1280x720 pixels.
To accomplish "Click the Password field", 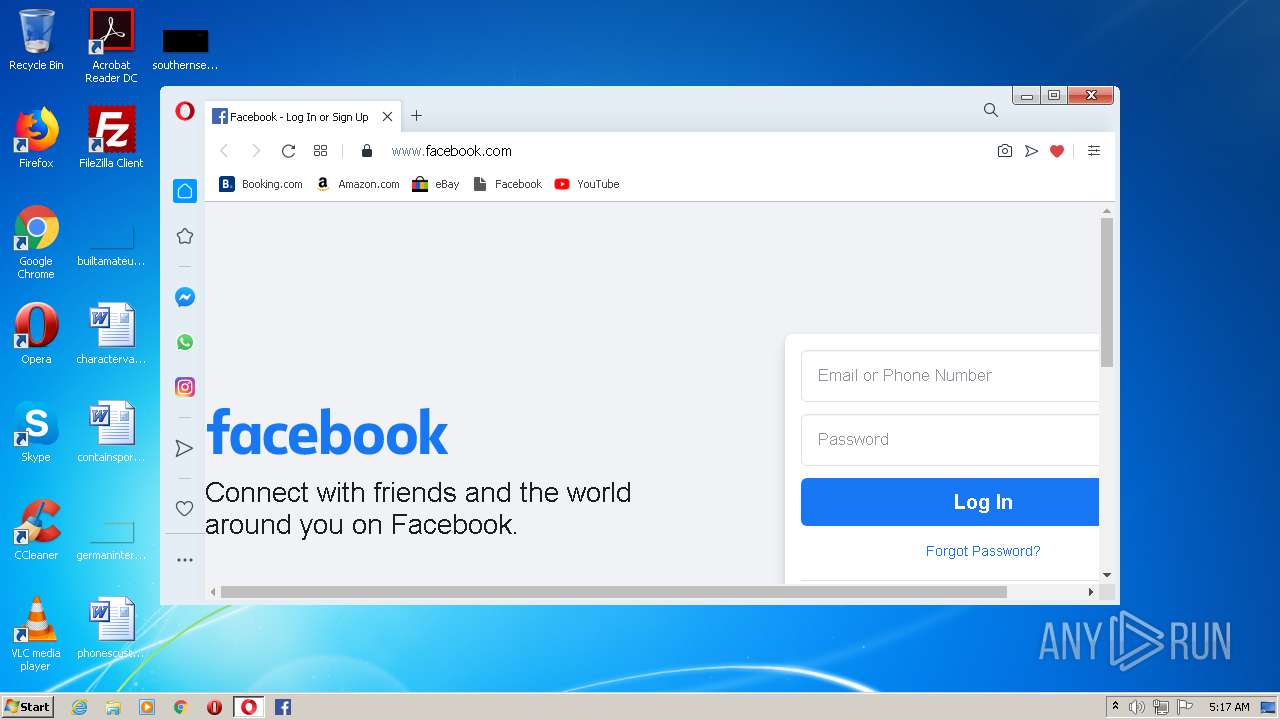I will (950, 440).
